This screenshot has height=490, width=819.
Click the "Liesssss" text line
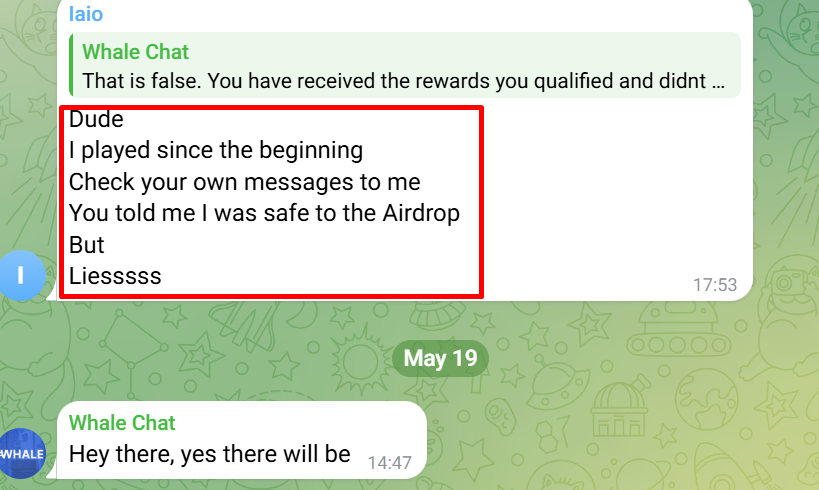(115, 276)
